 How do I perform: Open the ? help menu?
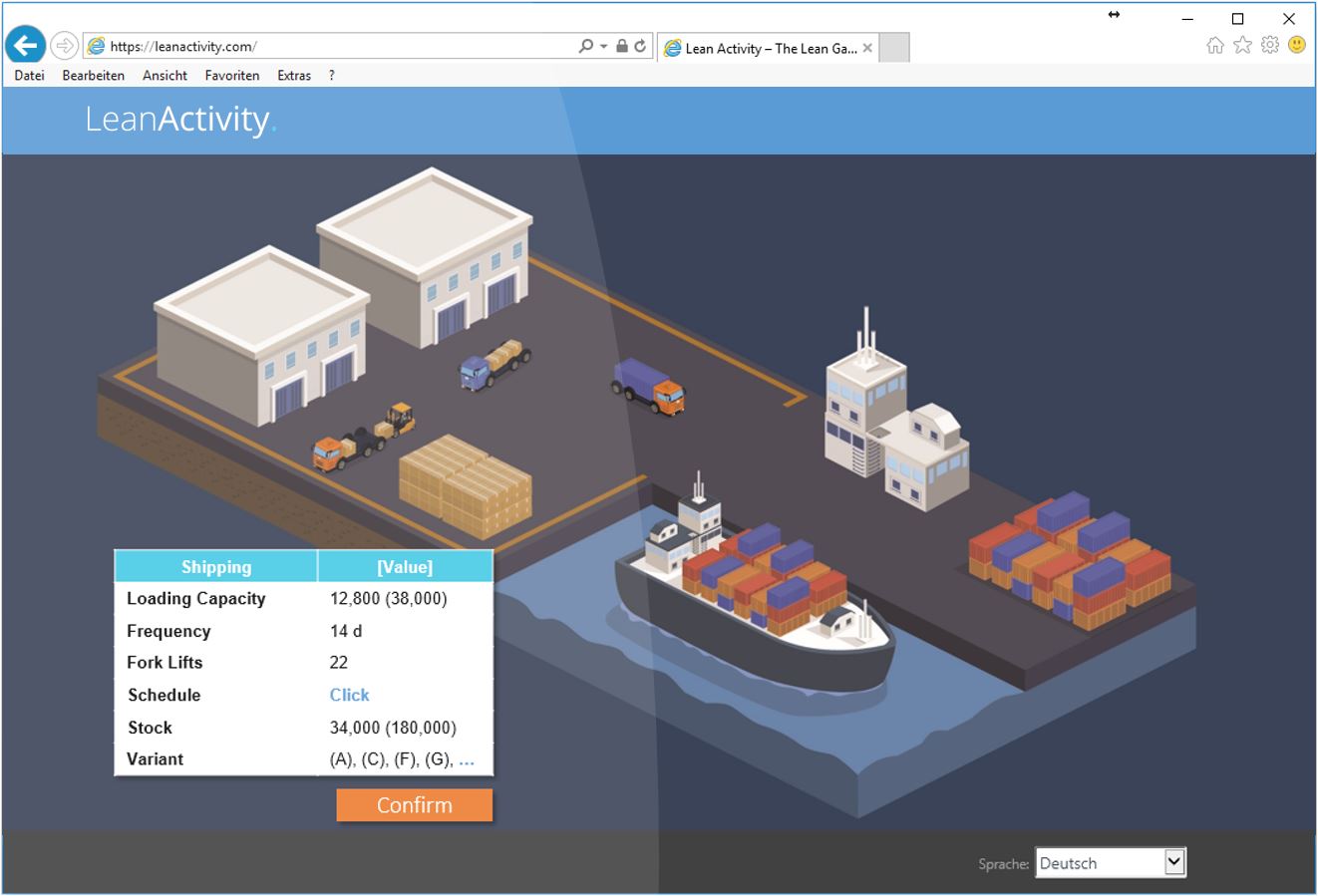331,76
